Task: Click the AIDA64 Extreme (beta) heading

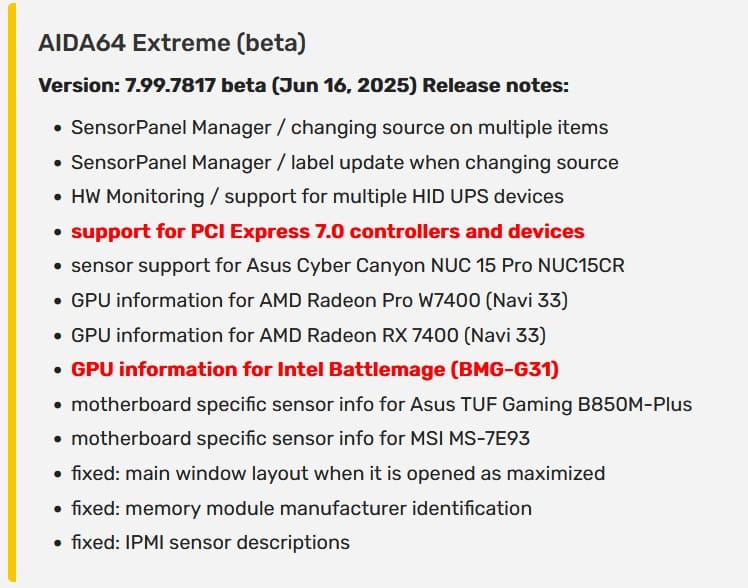Action: pyautogui.click(x=172, y=43)
